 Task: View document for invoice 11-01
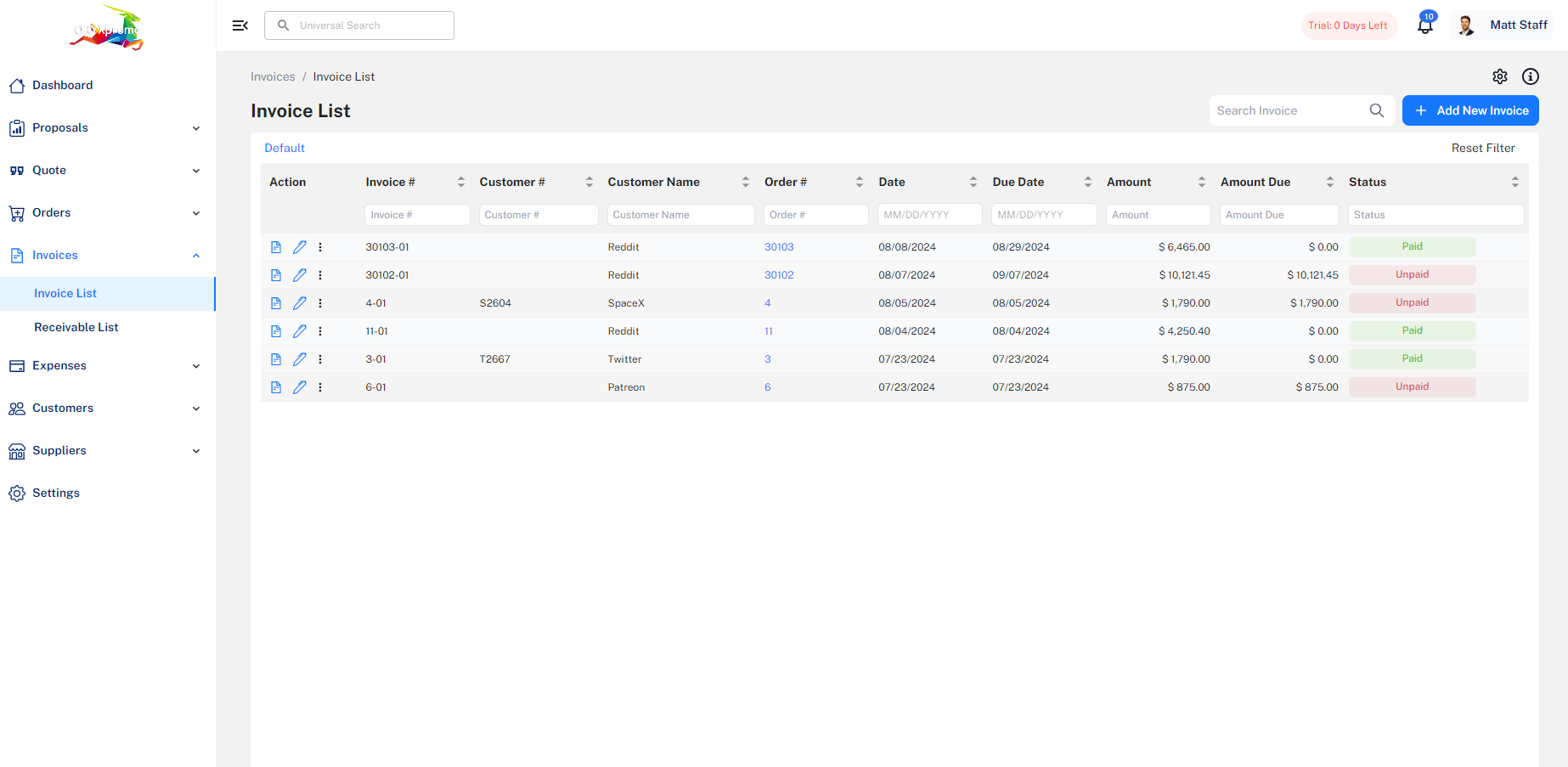tap(276, 331)
